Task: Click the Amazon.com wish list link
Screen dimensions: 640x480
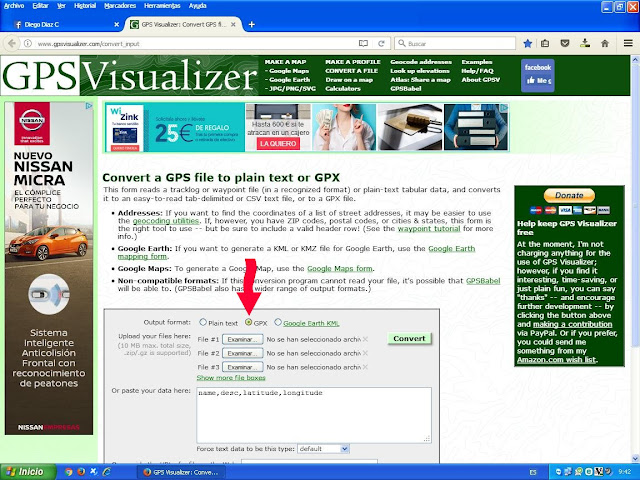Action: pyautogui.click(x=556, y=360)
